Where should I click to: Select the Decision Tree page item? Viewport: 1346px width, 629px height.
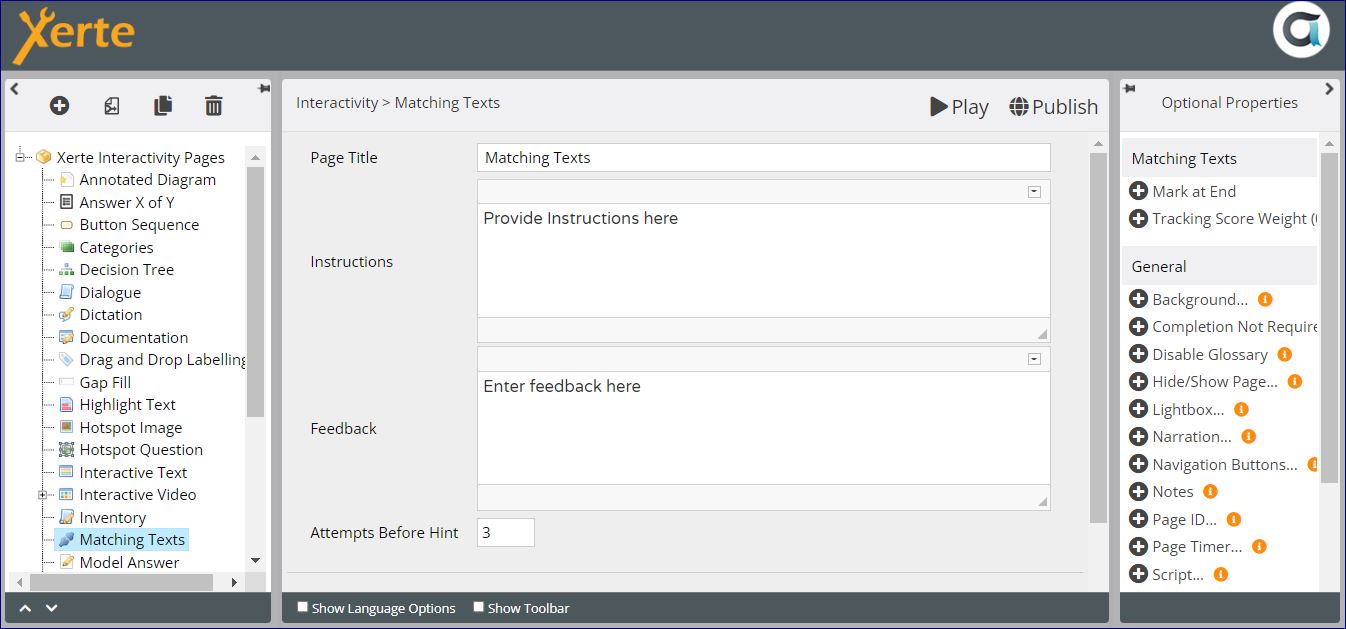pos(126,270)
